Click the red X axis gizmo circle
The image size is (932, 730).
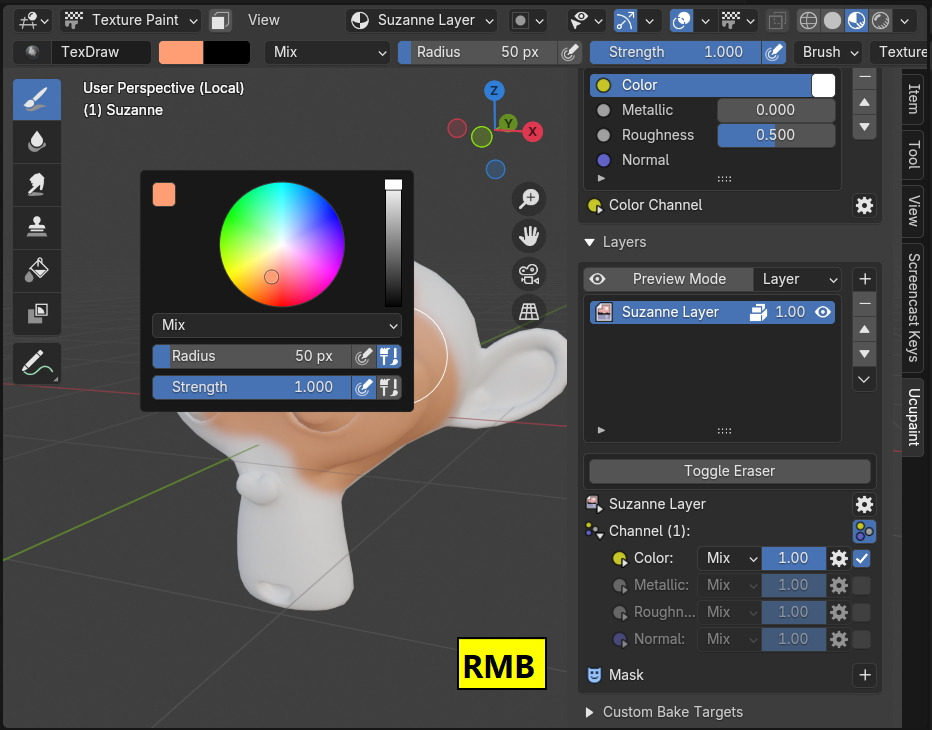click(x=533, y=132)
